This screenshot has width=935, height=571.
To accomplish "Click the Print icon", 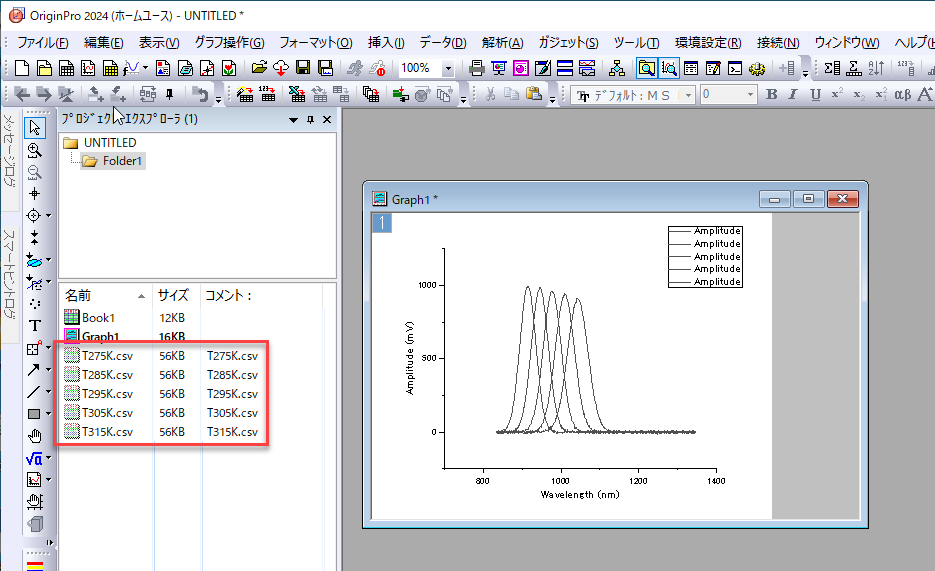I will click(x=476, y=69).
